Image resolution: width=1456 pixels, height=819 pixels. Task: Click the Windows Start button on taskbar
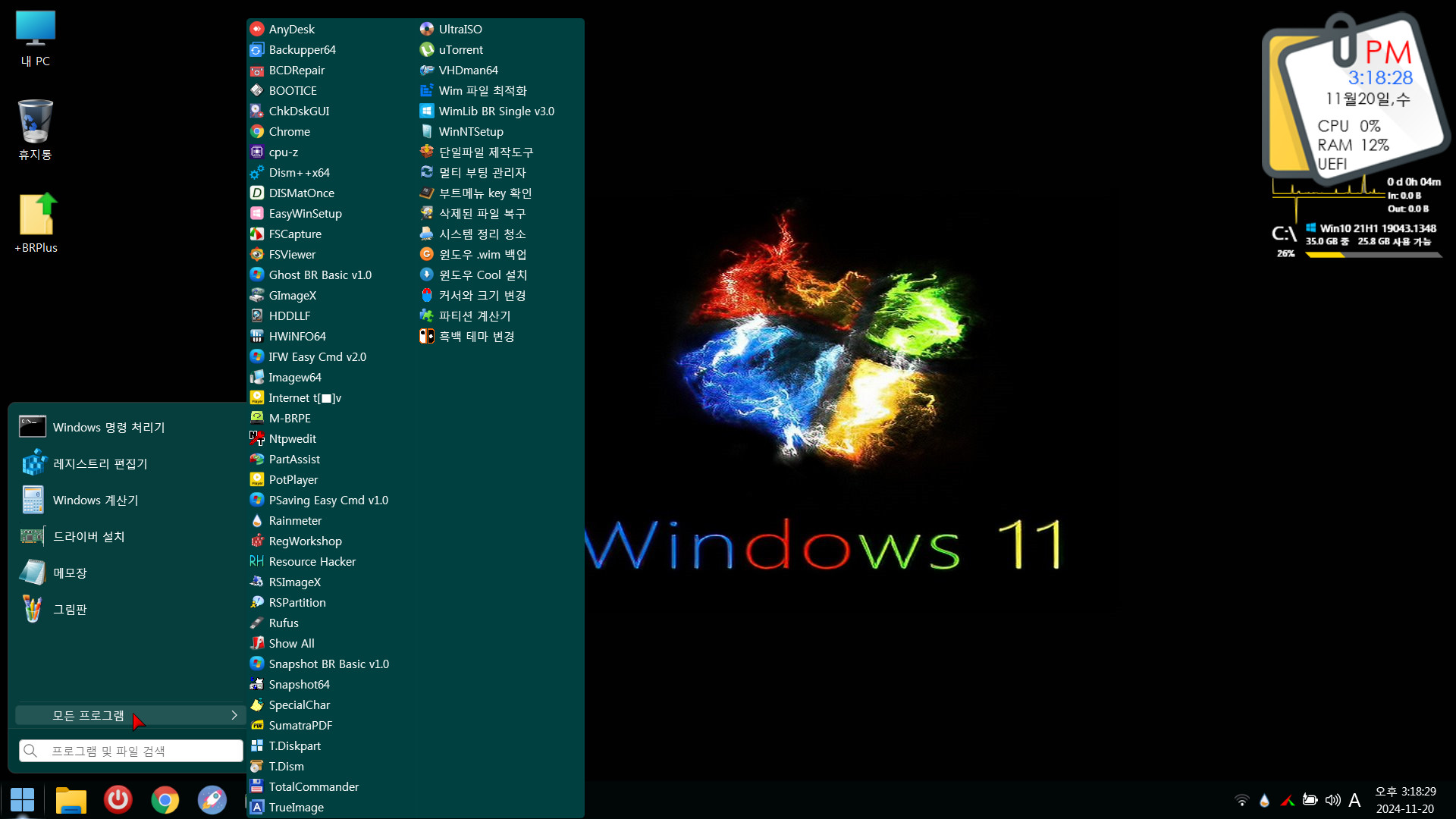[x=22, y=799]
